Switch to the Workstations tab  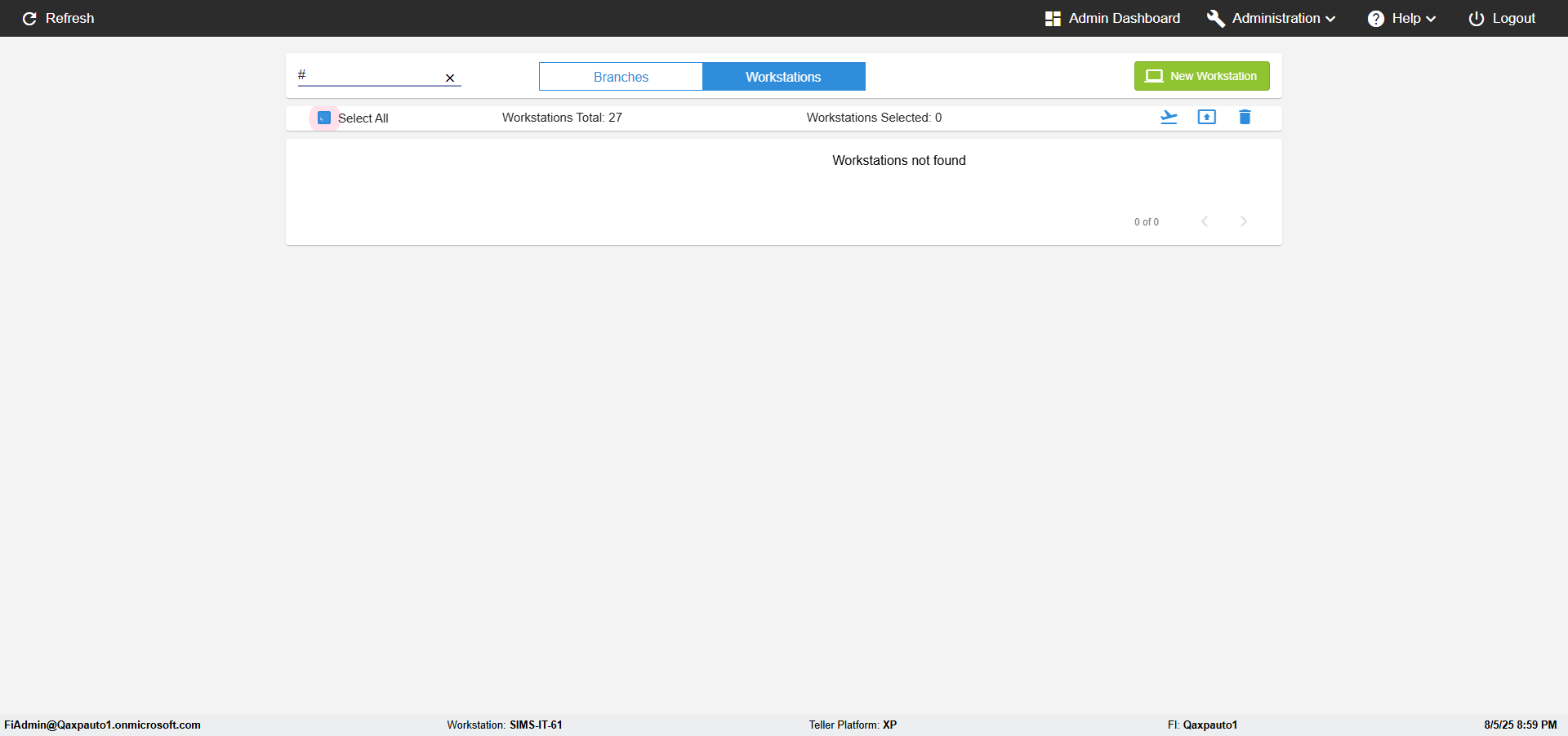[x=783, y=77]
